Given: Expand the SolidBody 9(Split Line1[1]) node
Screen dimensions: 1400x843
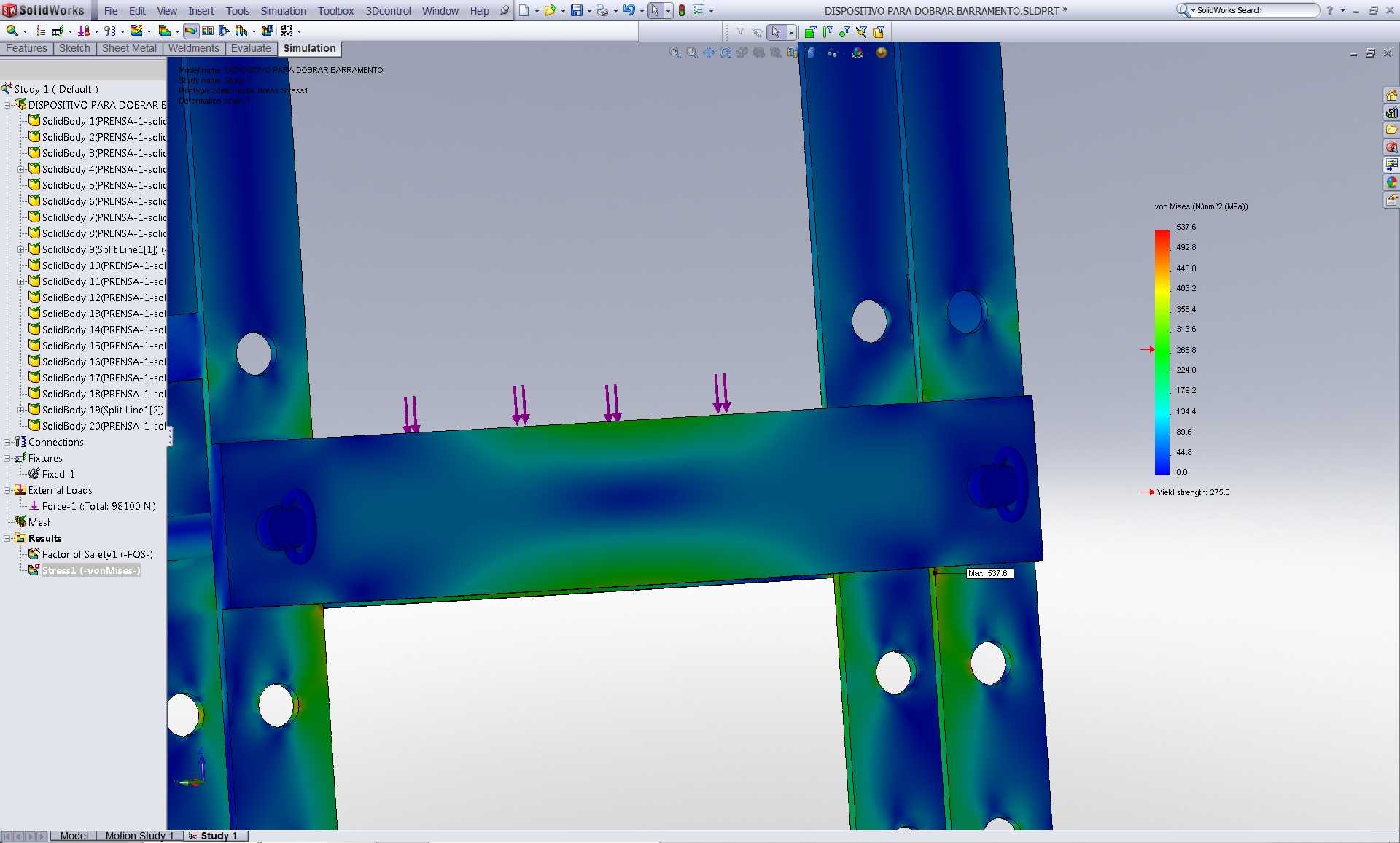Looking at the screenshot, I should 21,249.
